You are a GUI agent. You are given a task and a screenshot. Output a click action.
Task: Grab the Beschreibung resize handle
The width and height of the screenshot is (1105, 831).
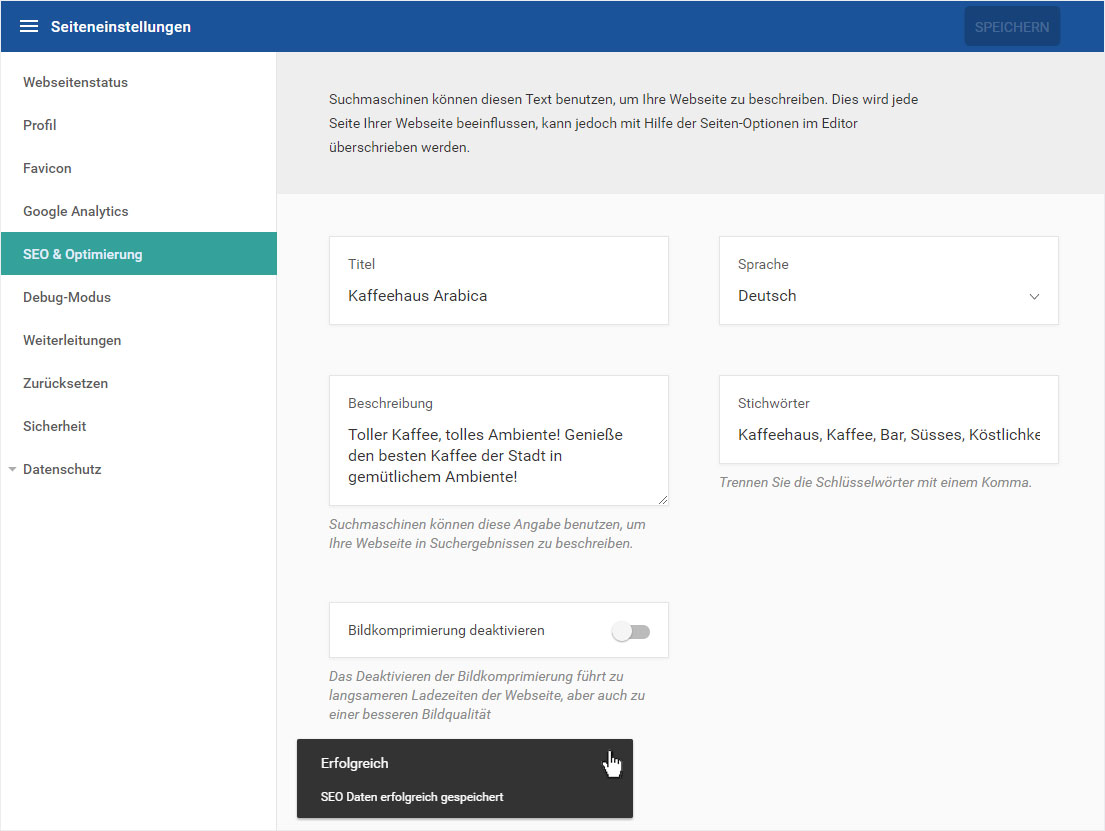coord(663,500)
